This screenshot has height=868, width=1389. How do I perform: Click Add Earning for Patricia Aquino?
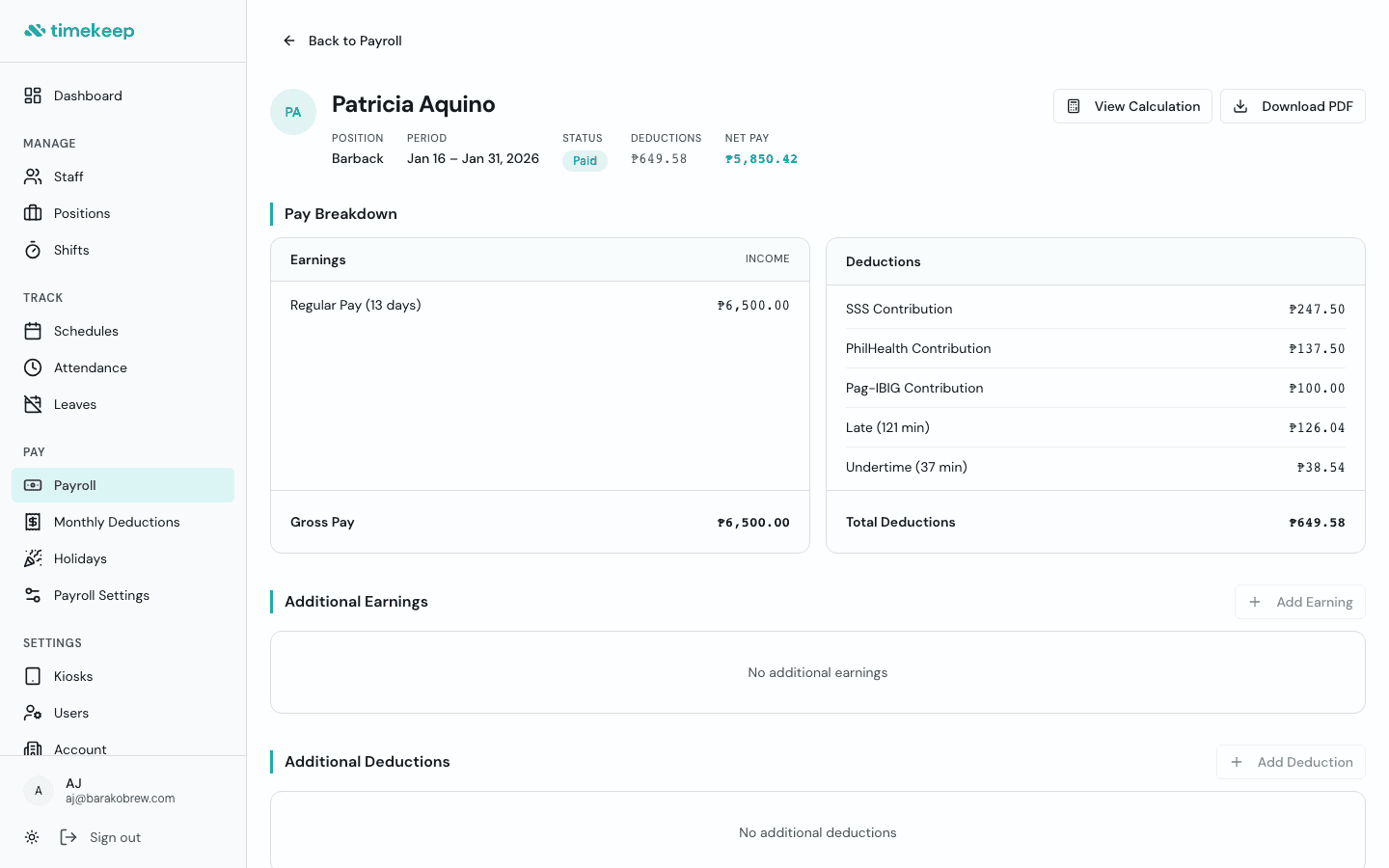pyautogui.click(x=1300, y=602)
